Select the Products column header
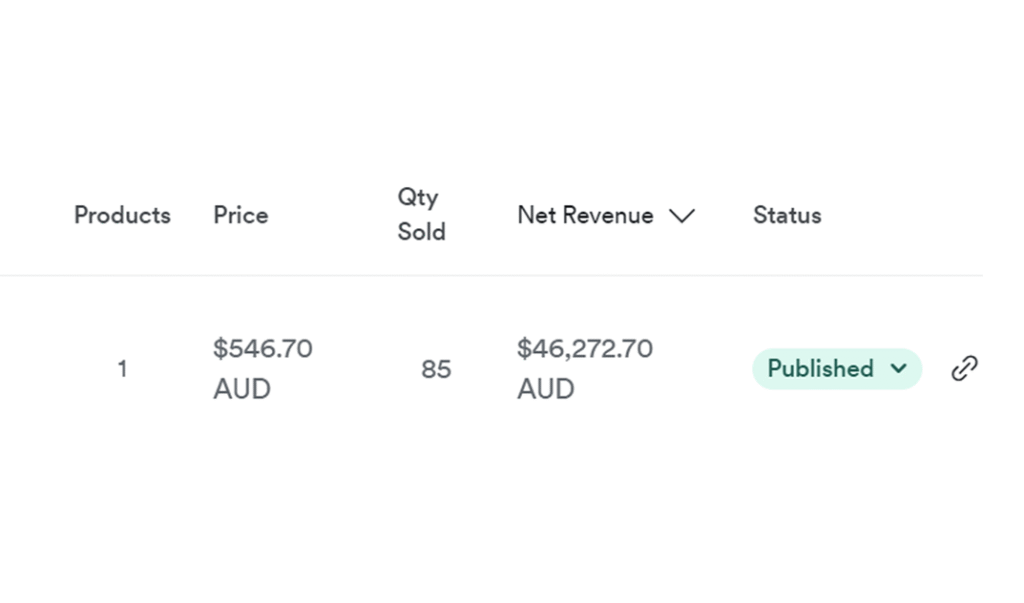This screenshot has height=603, width=1024. tap(122, 215)
